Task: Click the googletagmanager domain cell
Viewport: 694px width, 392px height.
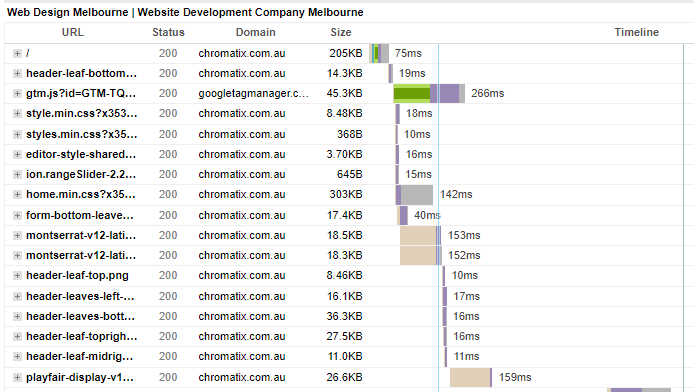Action: (253, 93)
